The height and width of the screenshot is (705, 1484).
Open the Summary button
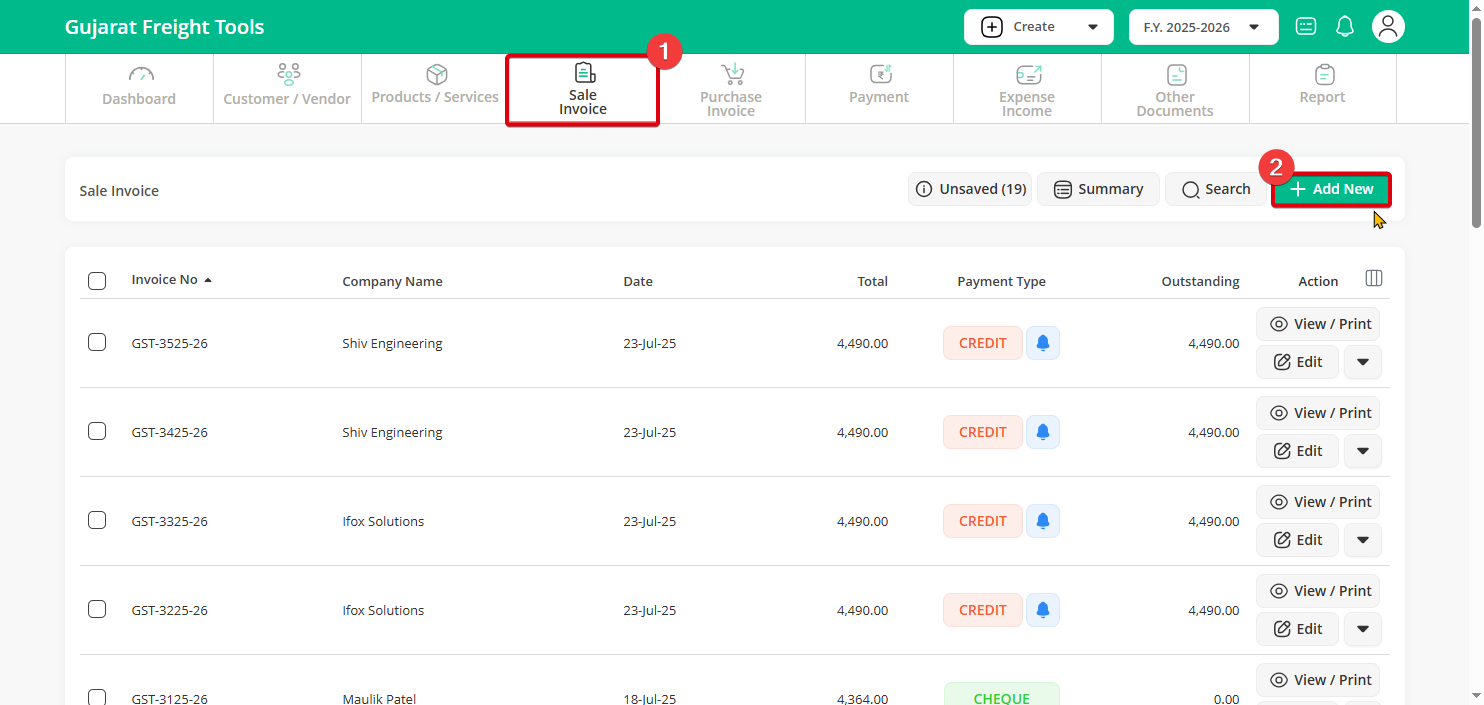[1098, 189]
